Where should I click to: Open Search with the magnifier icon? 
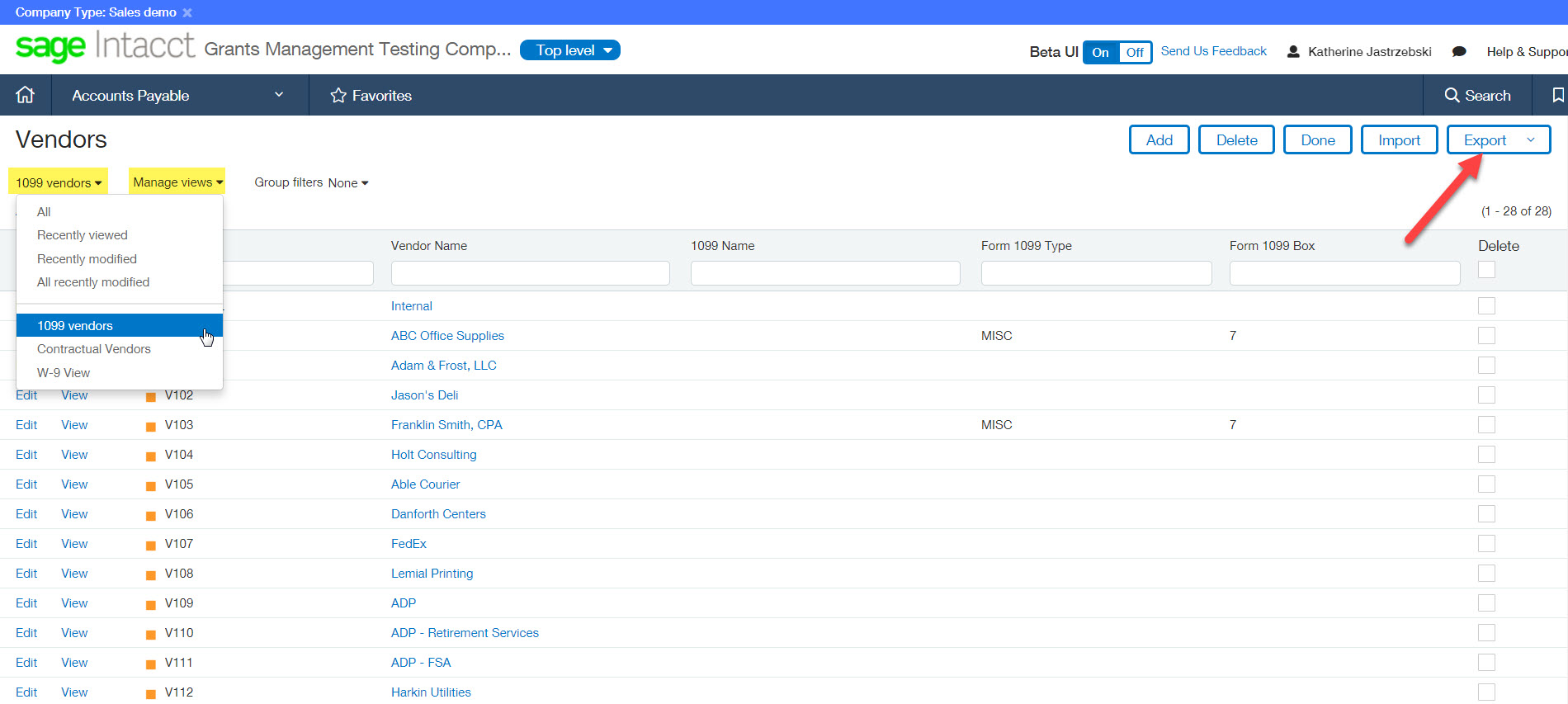1452,96
